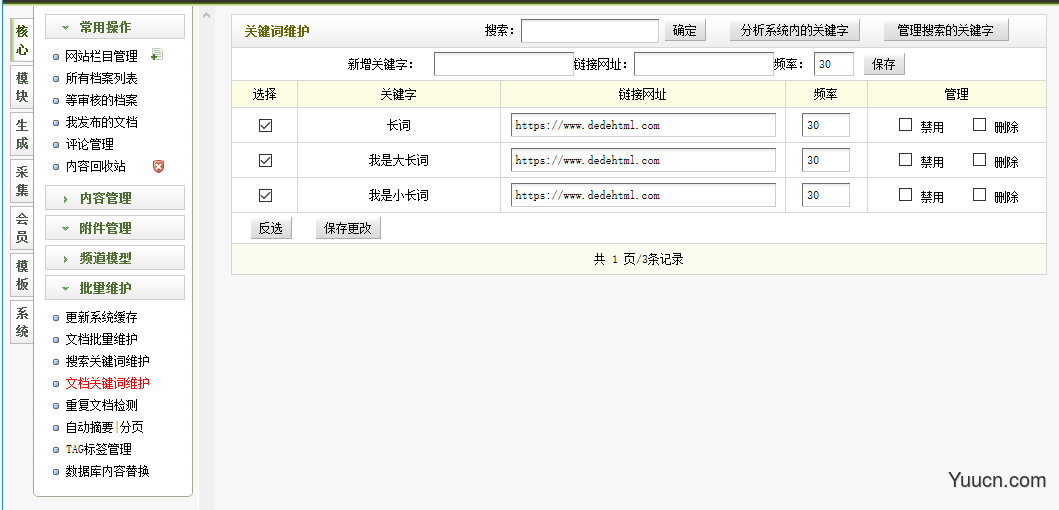
Task: Focus the 搜索 text field
Action: click(x=589, y=31)
